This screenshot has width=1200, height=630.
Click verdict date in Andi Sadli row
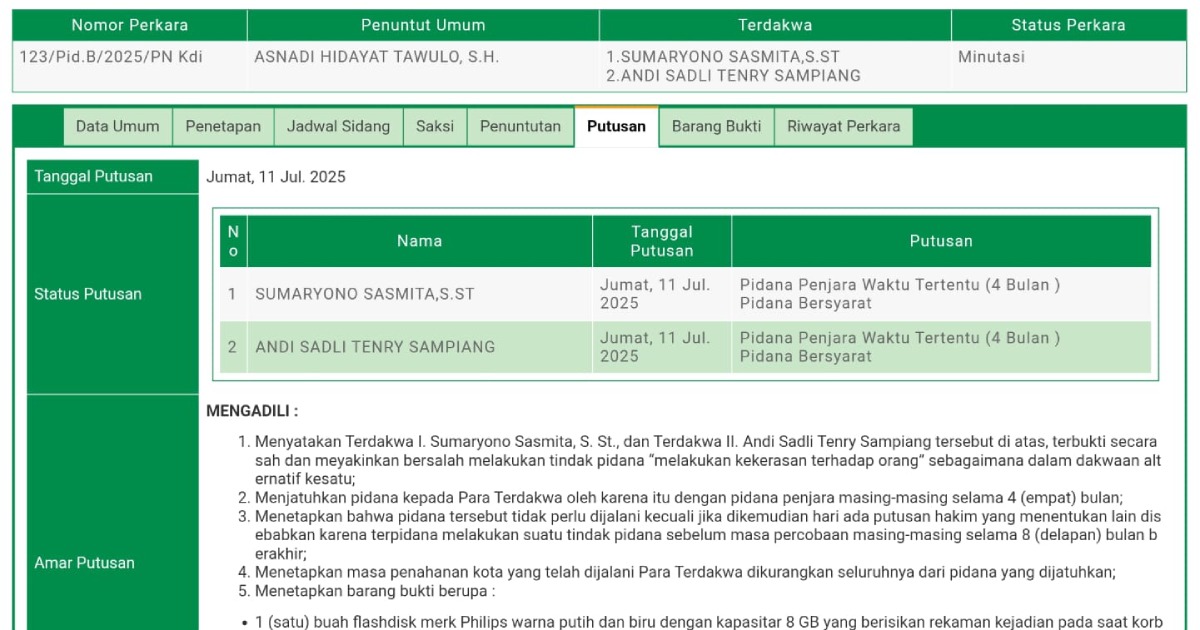tap(655, 347)
